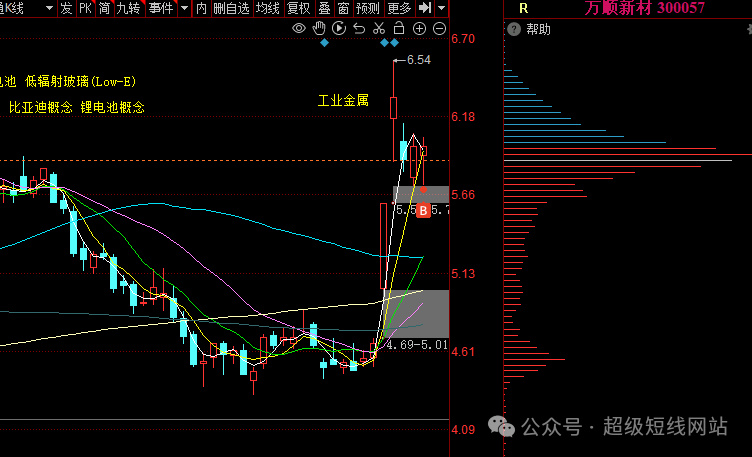Click the 6.18 price axis value
The width and height of the screenshot is (752, 457).
(x=463, y=117)
